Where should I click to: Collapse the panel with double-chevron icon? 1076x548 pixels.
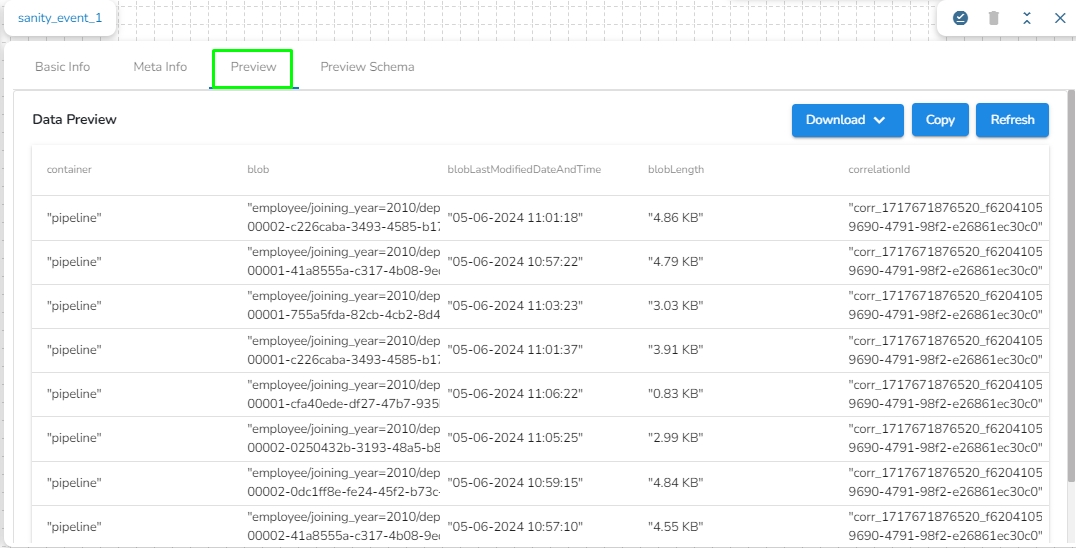[1027, 19]
